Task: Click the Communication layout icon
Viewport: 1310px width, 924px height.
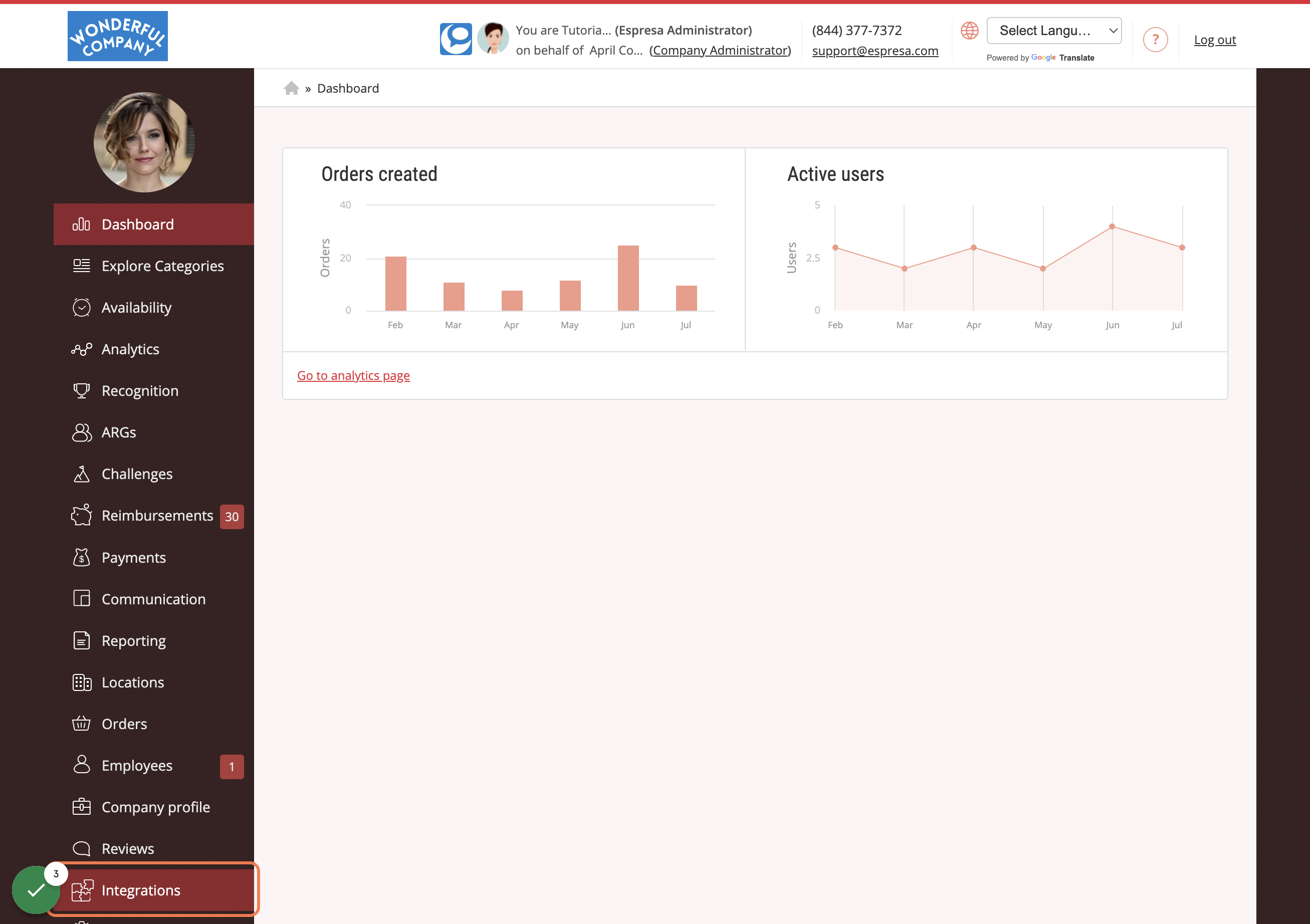Action: click(x=81, y=598)
